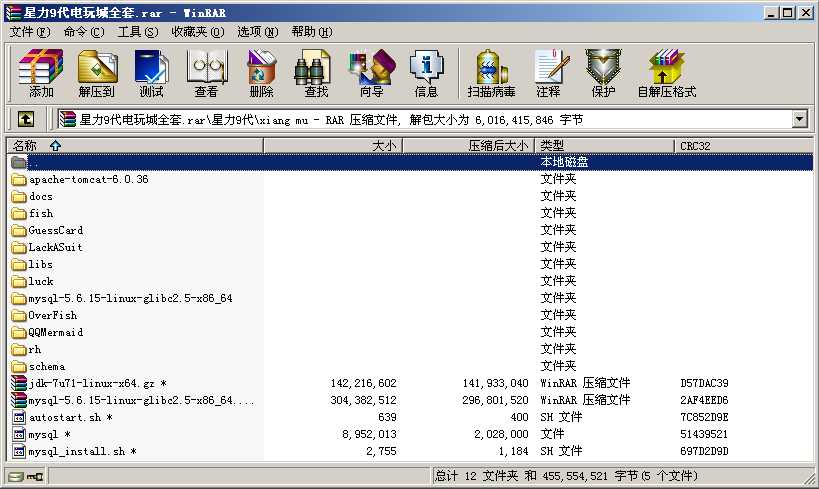The width and height of the screenshot is (819, 489).
Task: Open the 文件(F) menu
Action: (x=30, y=32)
